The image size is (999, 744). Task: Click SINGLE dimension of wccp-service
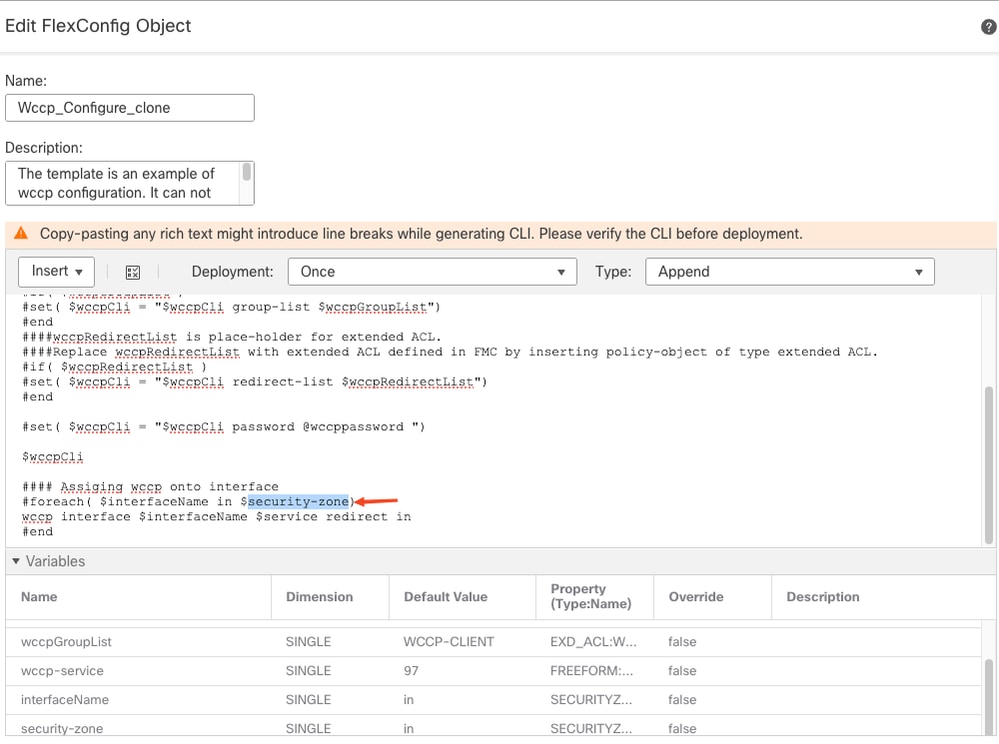click(x=308, y=671)
